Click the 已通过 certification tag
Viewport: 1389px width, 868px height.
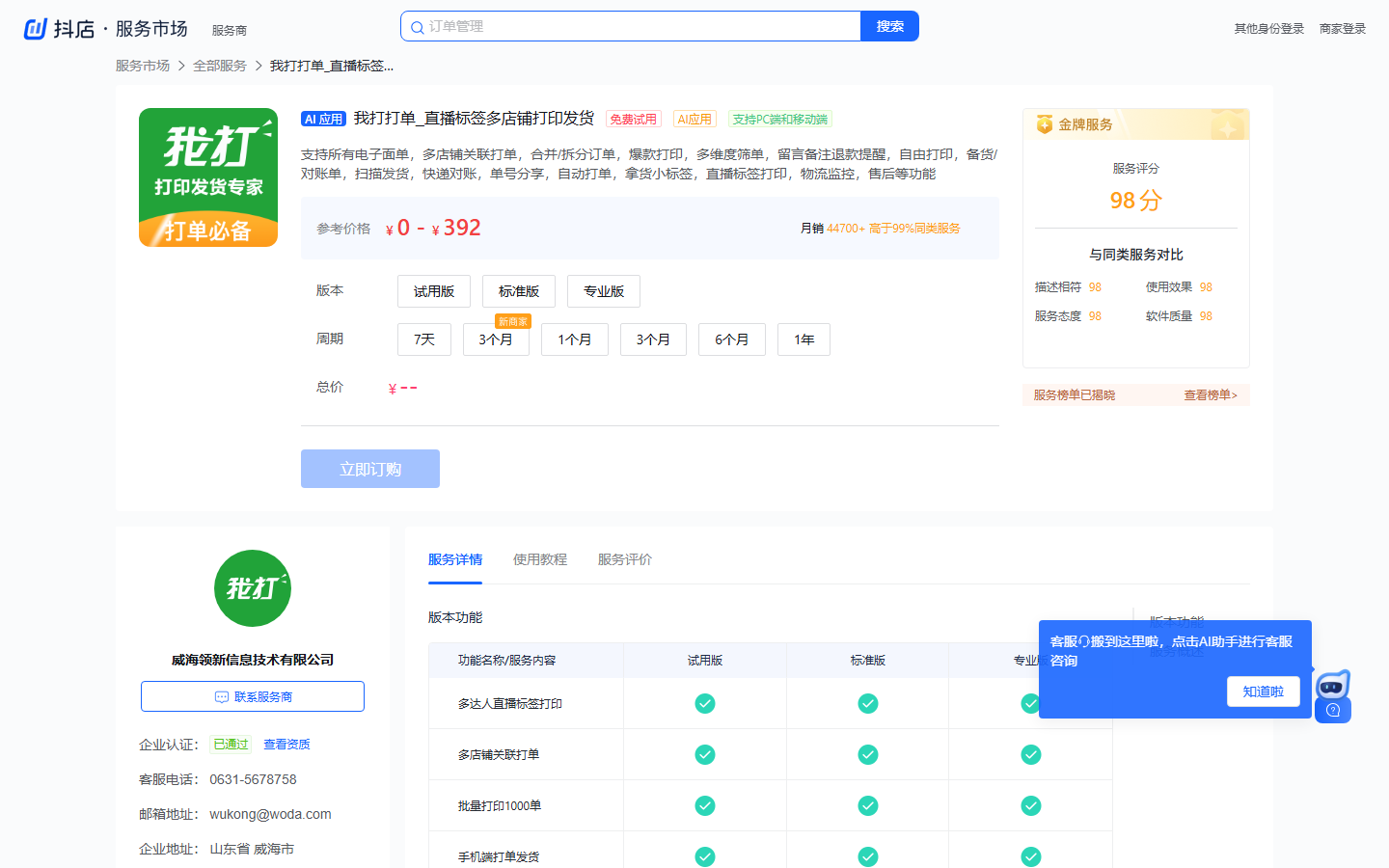click(231, 745)
